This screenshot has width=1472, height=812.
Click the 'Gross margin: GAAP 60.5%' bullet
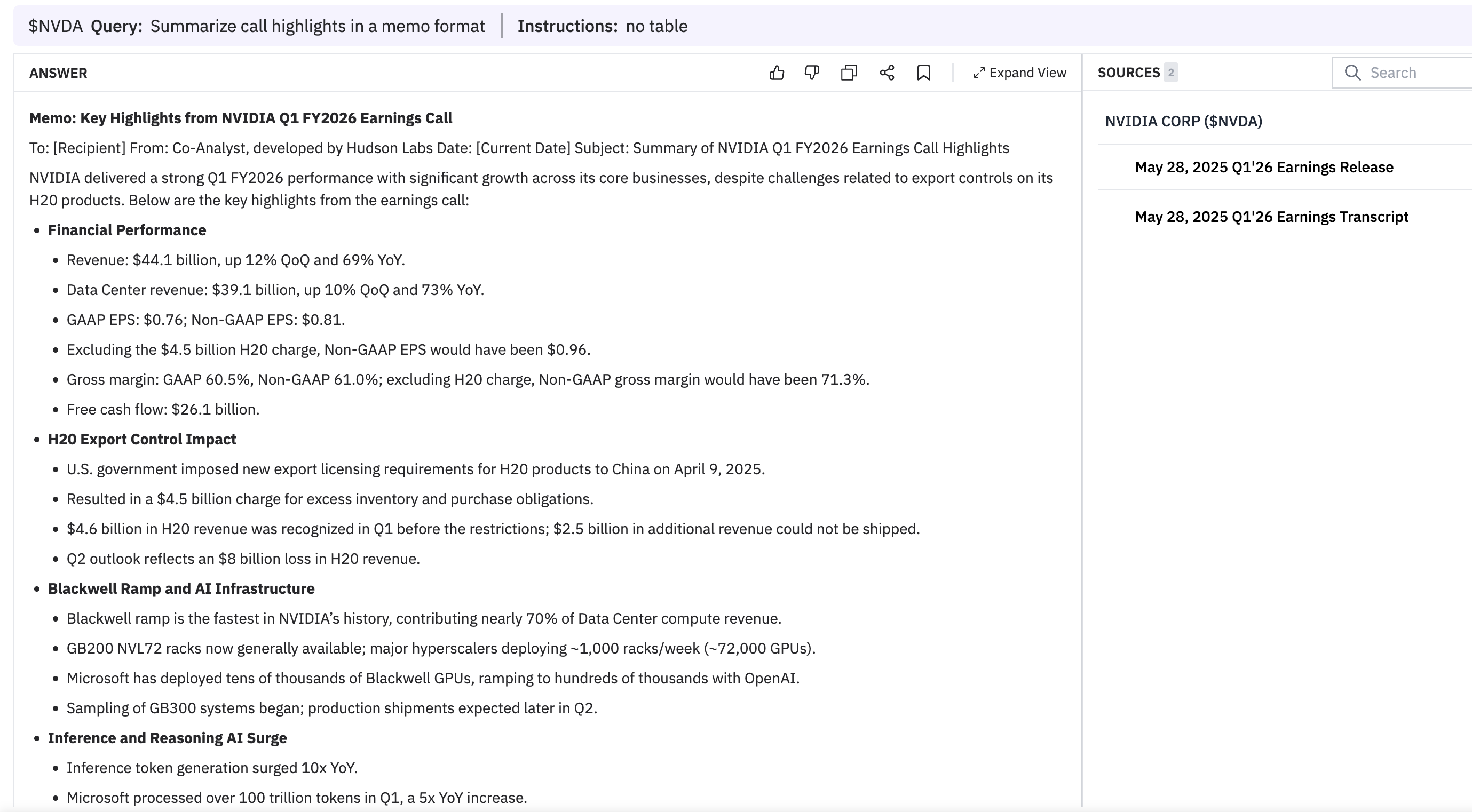click(x=468, y=379)
